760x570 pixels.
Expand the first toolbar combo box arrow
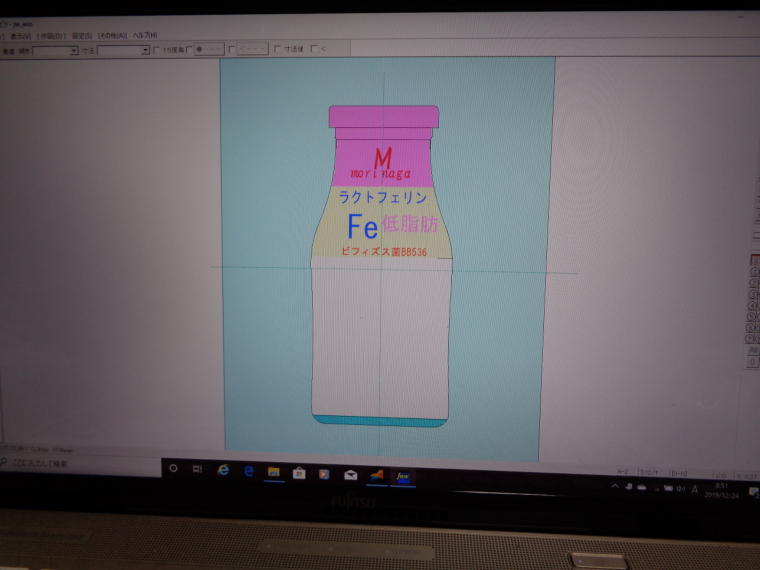coord(74,51)
